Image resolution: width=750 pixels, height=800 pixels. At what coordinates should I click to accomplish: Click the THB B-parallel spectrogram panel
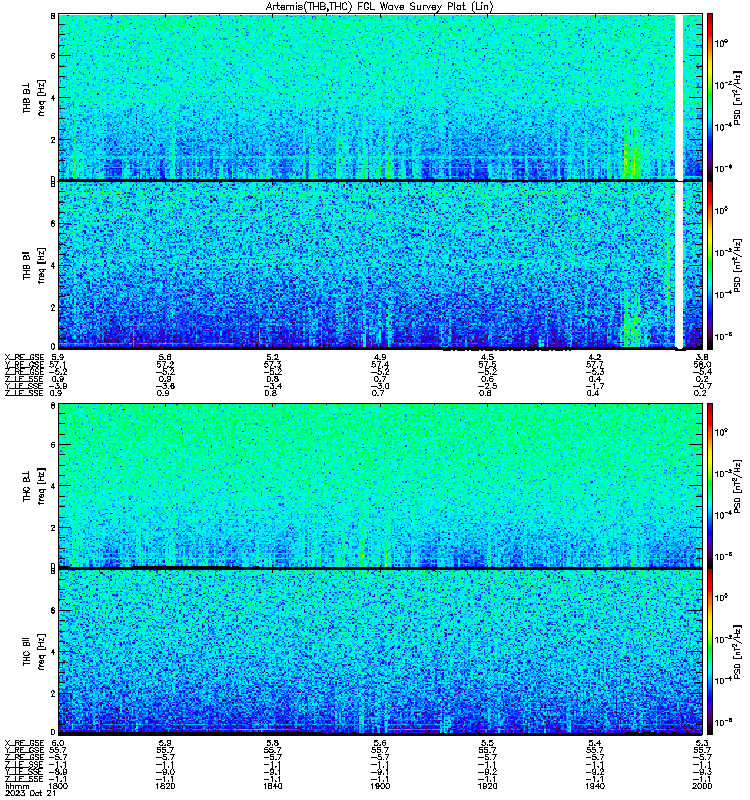pos(380,265)
